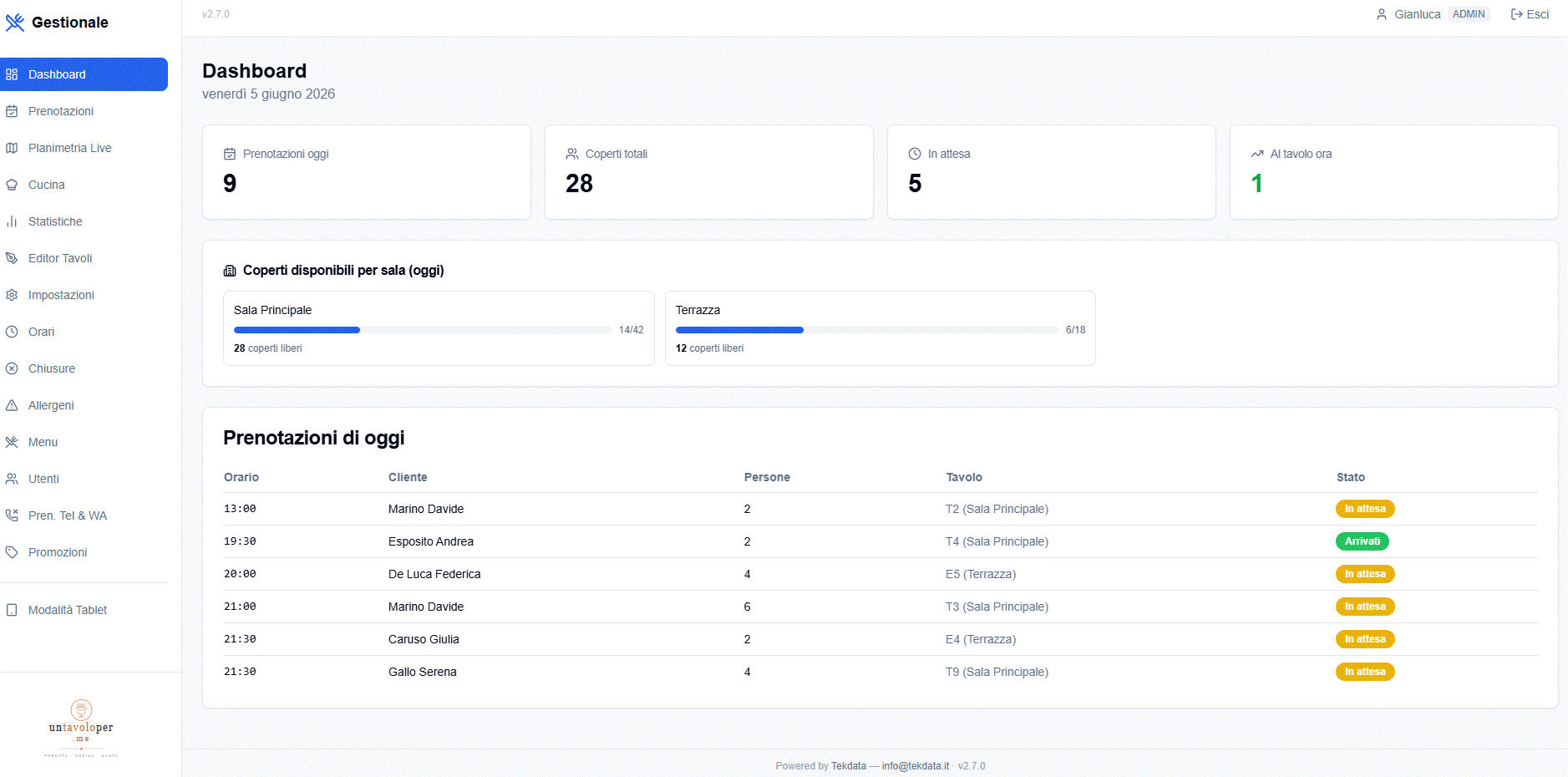Click the Planimetria Live map icon

point(12,148)
